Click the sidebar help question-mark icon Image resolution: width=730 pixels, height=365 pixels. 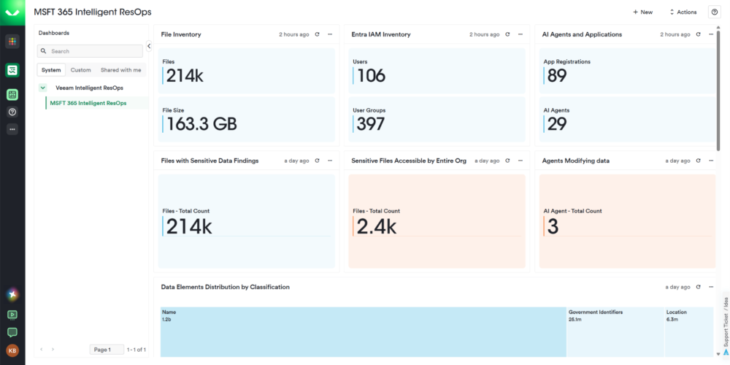pyautogui.click(x=13, y=112)
